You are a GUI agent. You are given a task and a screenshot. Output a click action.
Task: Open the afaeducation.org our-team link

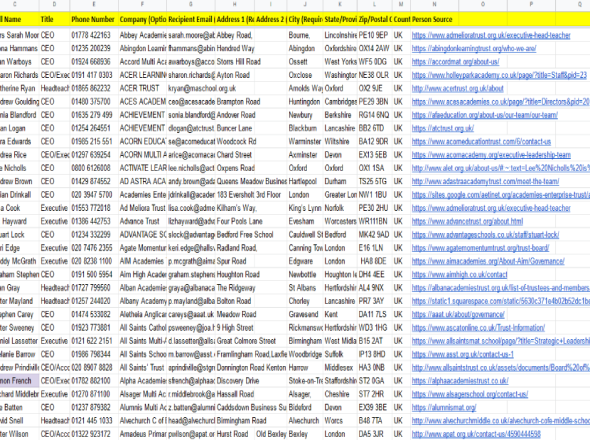485,115
